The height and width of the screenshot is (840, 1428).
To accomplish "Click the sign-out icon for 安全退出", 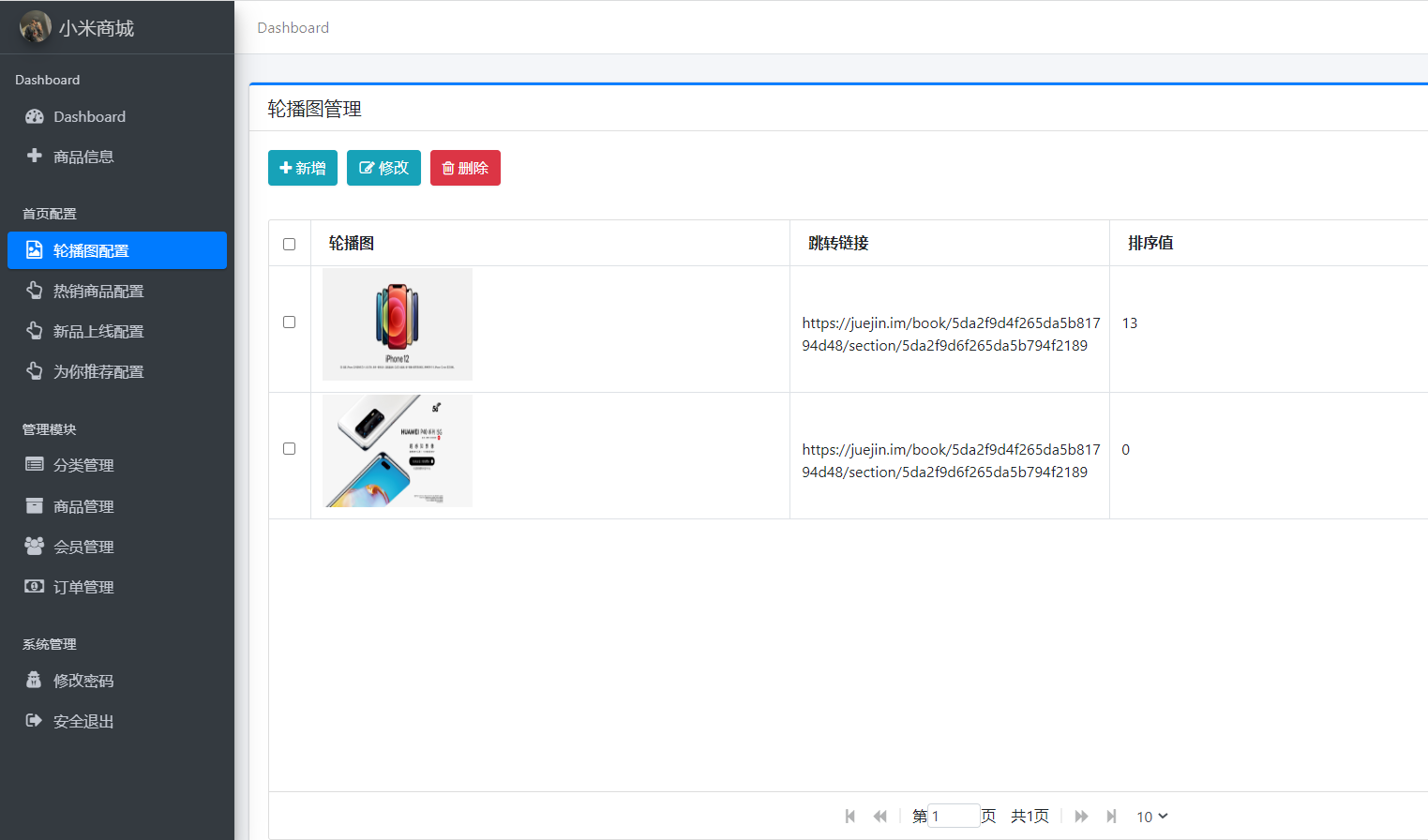I will 34,720.
